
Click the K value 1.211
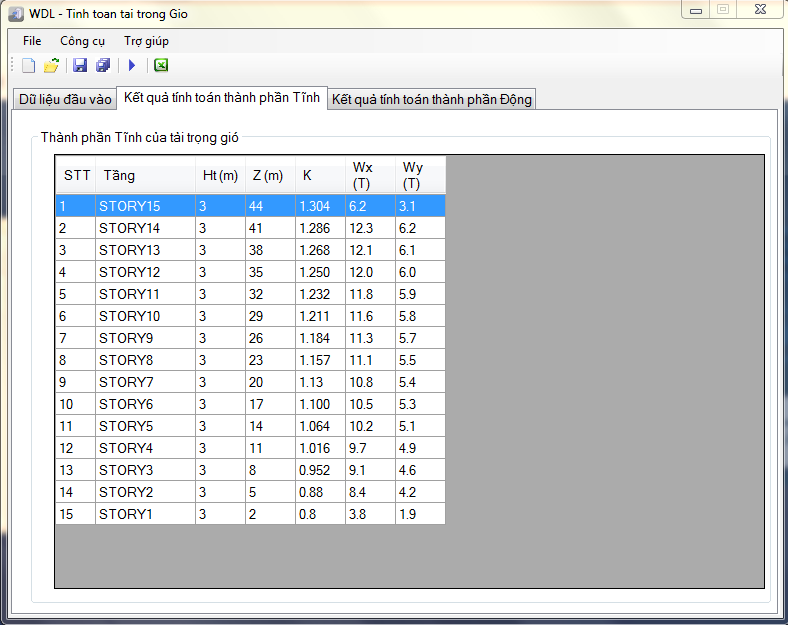(x=320, y=316)
